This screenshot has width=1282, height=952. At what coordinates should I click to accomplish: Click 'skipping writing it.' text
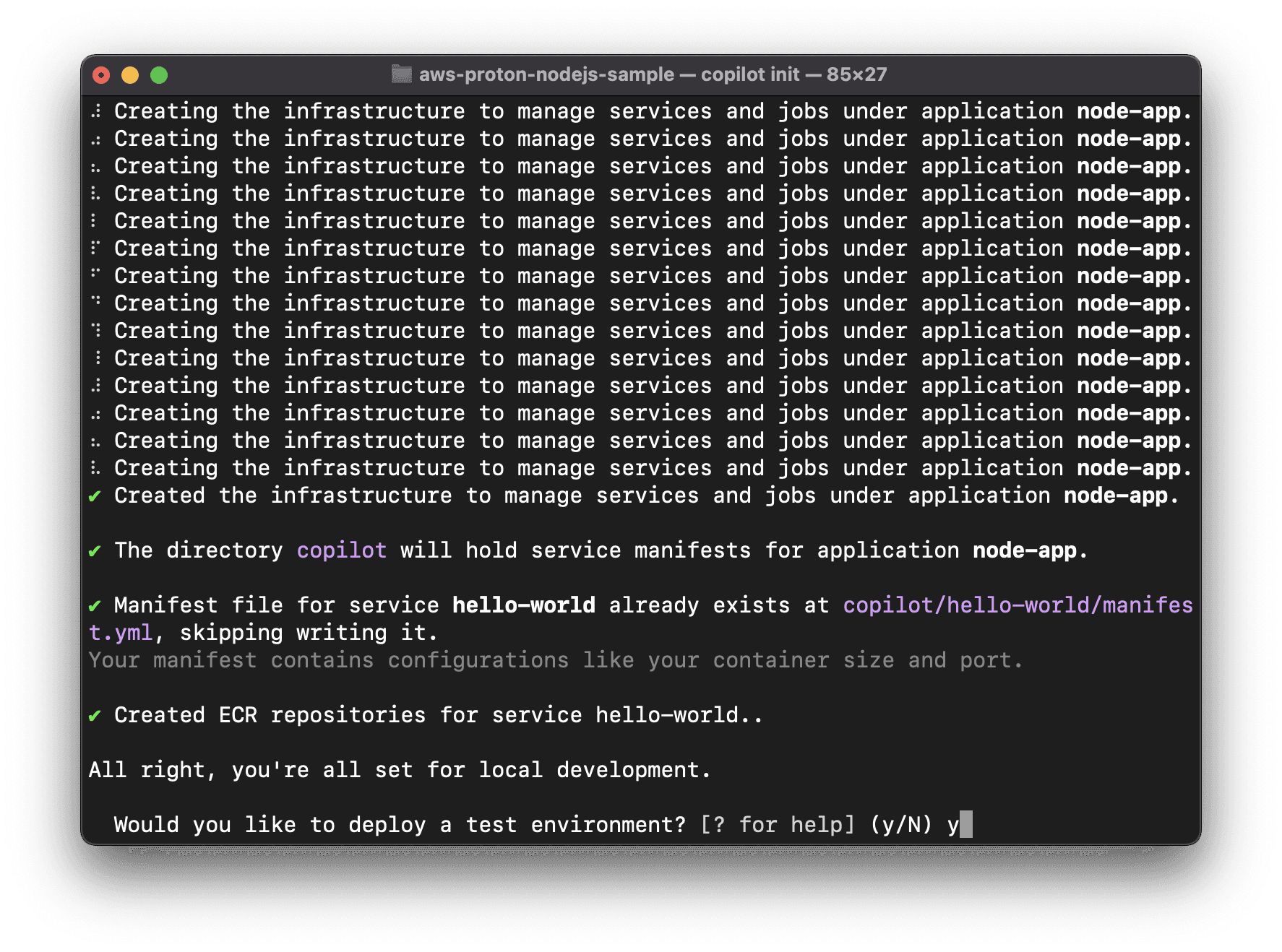click(x=309, y=632)
